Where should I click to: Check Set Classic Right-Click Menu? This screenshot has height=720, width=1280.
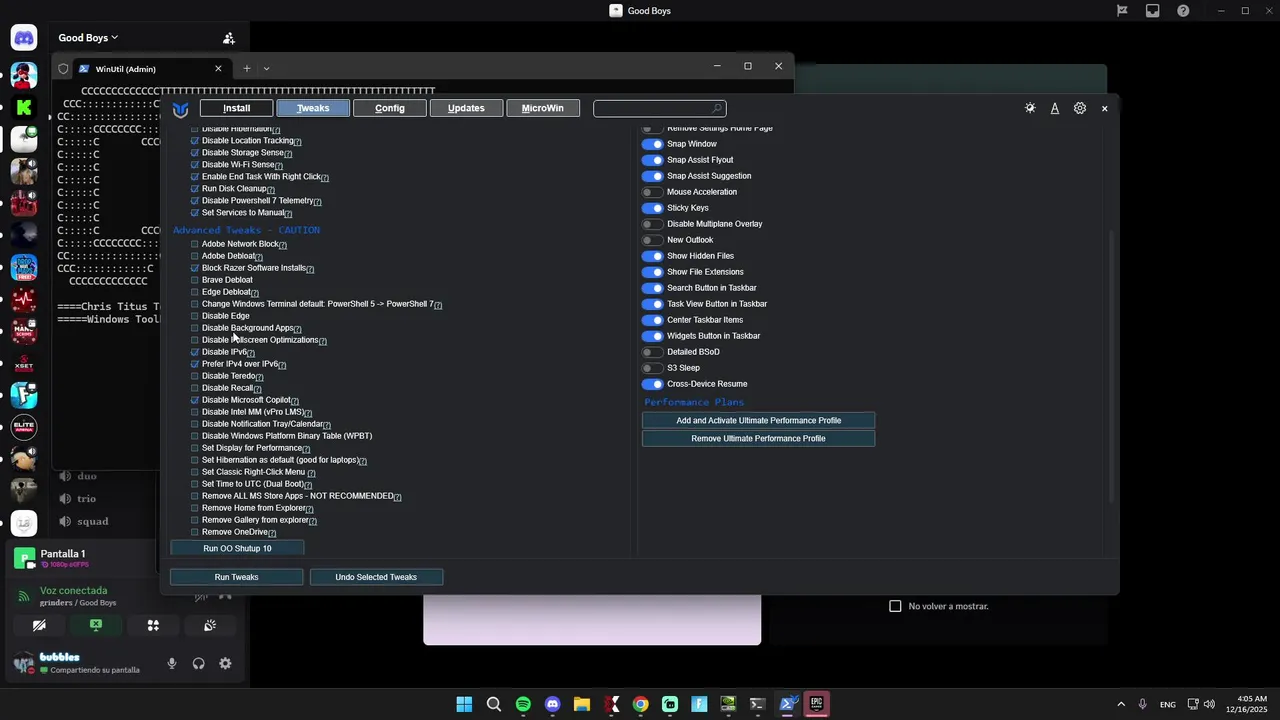click(195, 472)
